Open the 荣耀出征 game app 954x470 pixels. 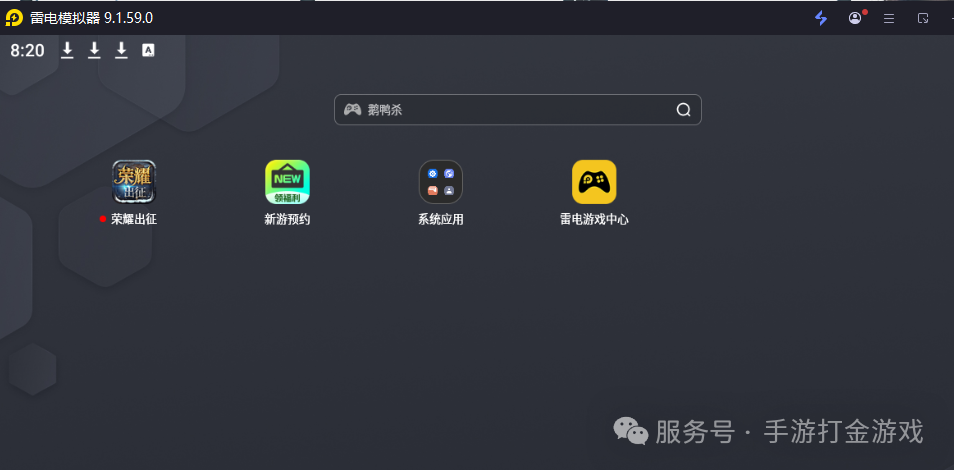tap(134, 181)
